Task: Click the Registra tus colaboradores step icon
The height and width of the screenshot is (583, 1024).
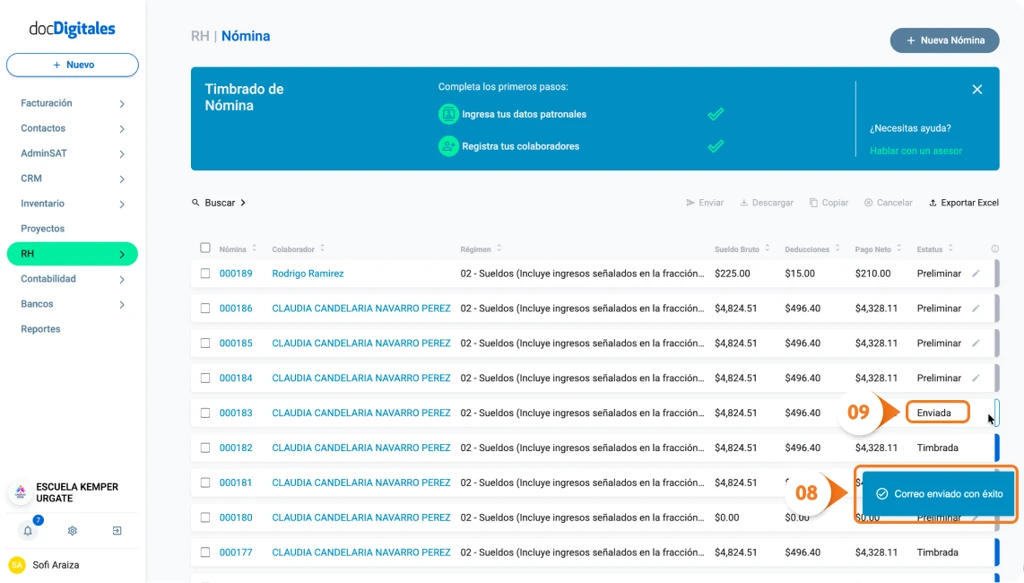Action: click(x=448, y=146)
